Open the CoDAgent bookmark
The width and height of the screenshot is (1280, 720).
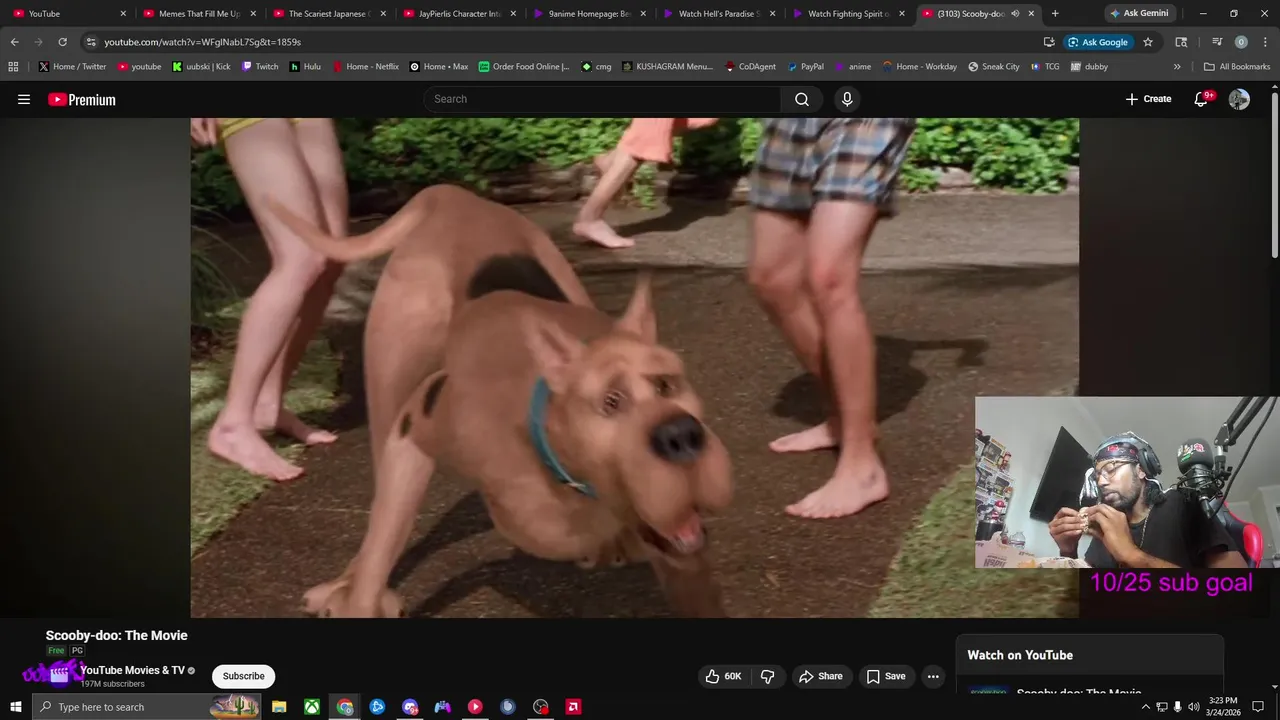[750, 67]
